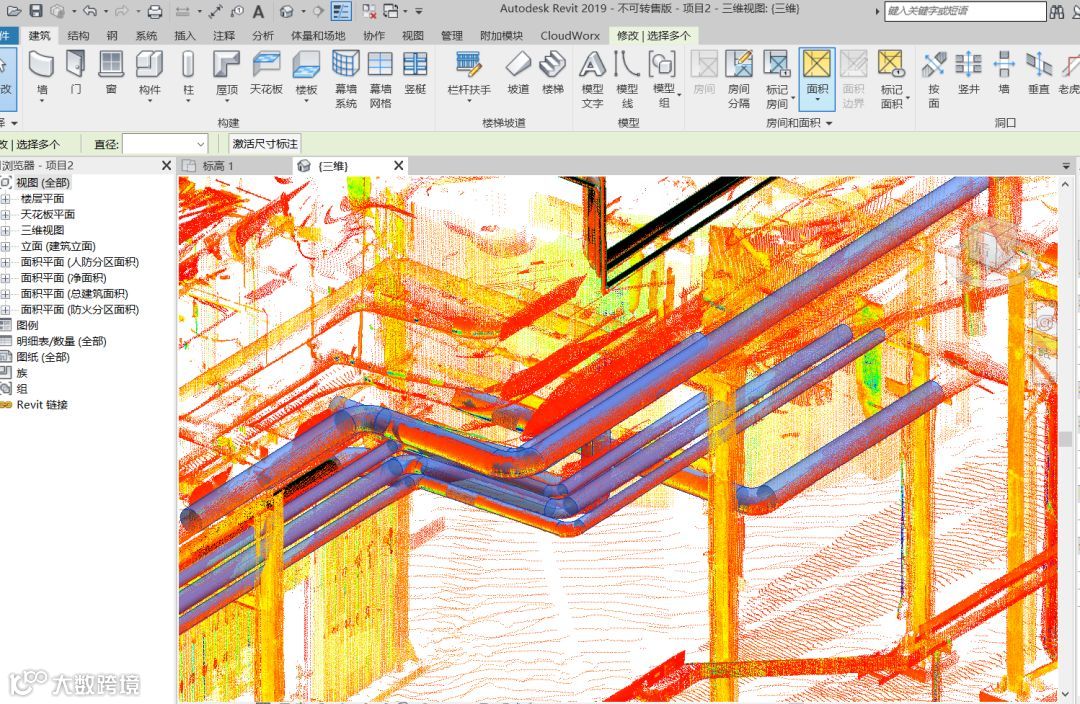Image resolution: width=1080 pixels, height=704 pixels.
Task: Expand the 三维视图 tree node
Action: point(6,230)
